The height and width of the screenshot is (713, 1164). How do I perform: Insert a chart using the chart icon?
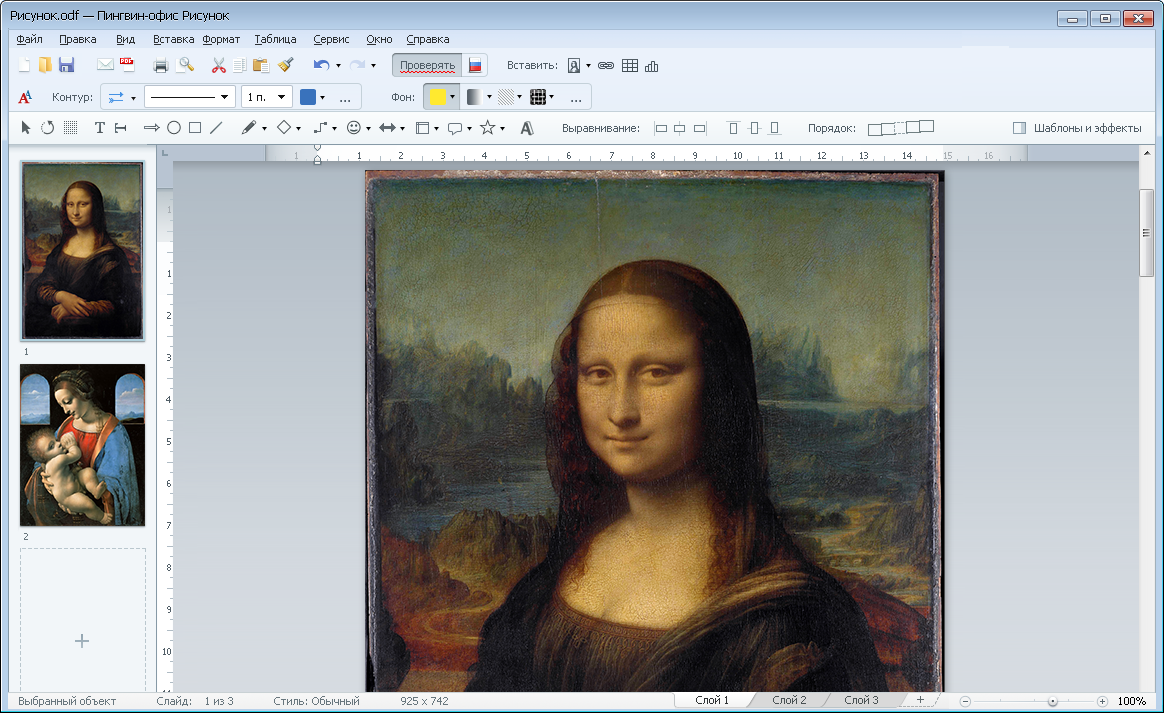652,66
